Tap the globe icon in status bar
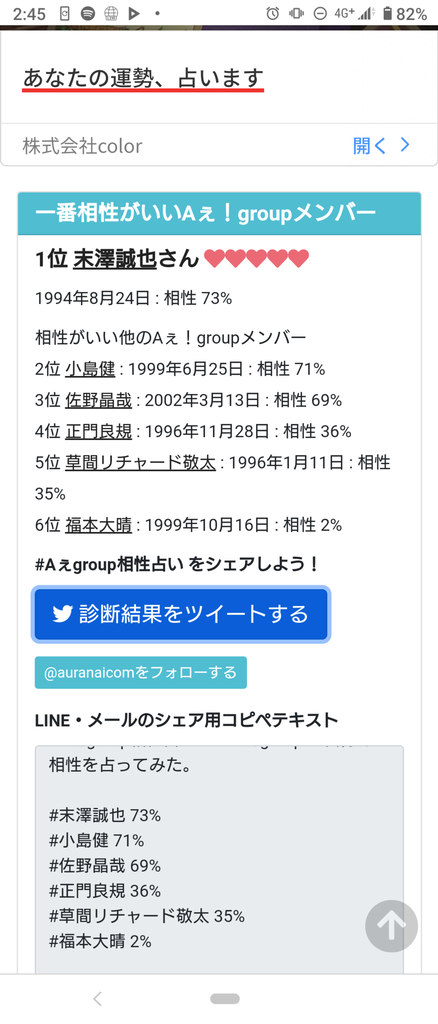 pos(111,13)
